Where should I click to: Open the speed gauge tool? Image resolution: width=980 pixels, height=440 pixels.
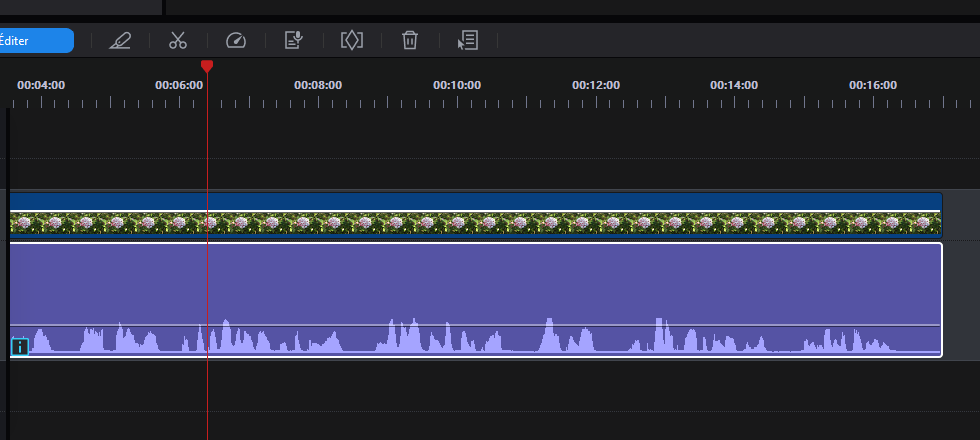(x=236, y=41)
